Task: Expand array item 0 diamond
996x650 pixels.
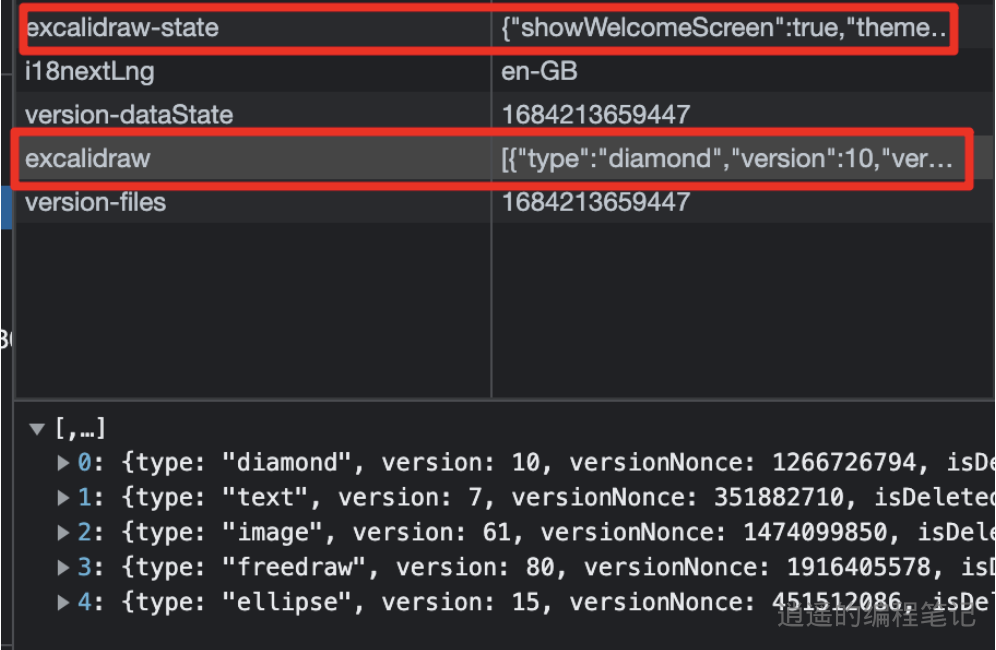Action: (63, 463)
